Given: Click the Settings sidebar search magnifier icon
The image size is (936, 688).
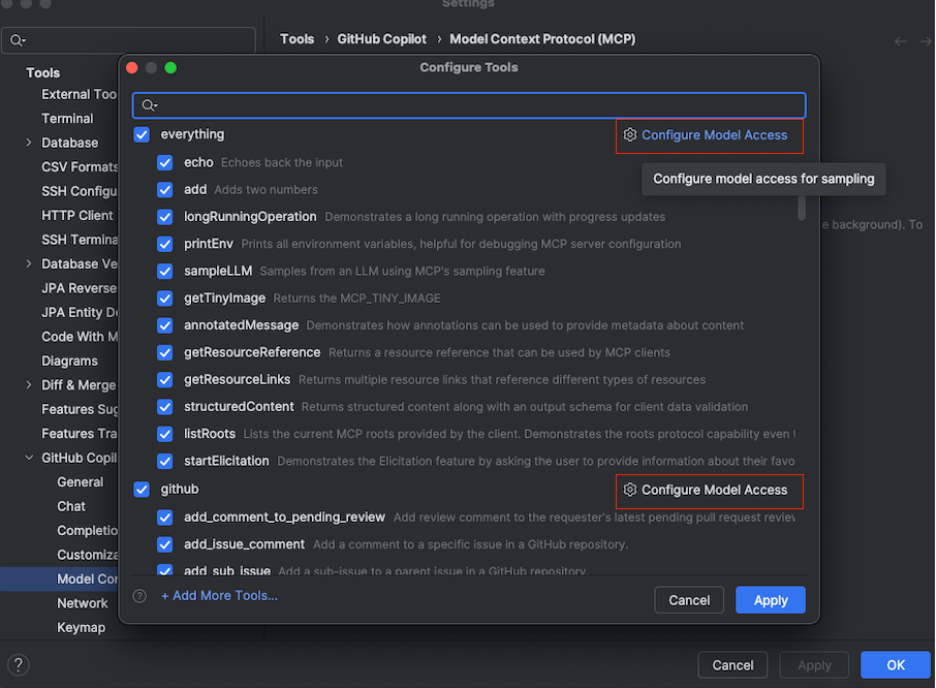Looking at the screenshot, I should tap(17, 41).
